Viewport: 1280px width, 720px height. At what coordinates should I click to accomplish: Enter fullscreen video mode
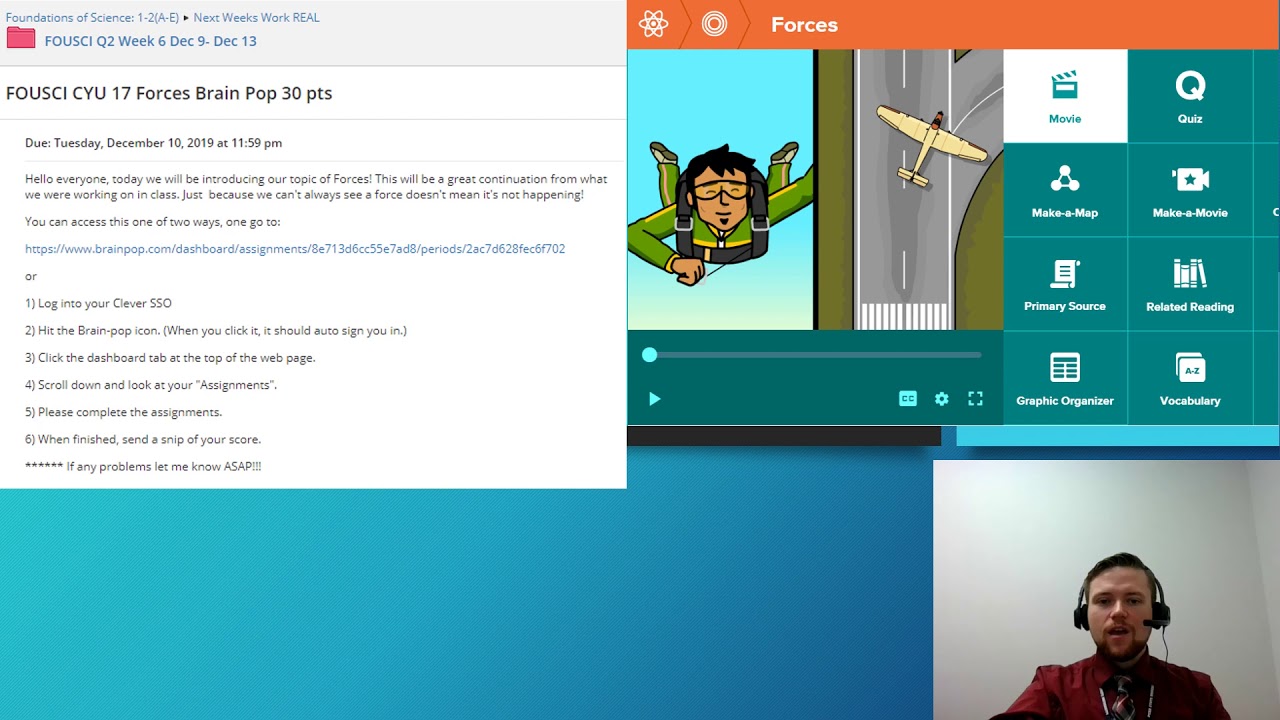coord(976,399)
